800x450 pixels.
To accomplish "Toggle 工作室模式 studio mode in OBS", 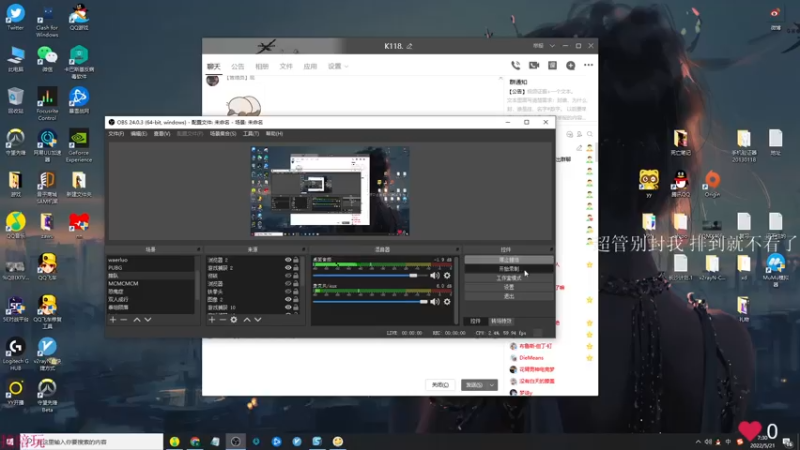I will tap(509, 278).
